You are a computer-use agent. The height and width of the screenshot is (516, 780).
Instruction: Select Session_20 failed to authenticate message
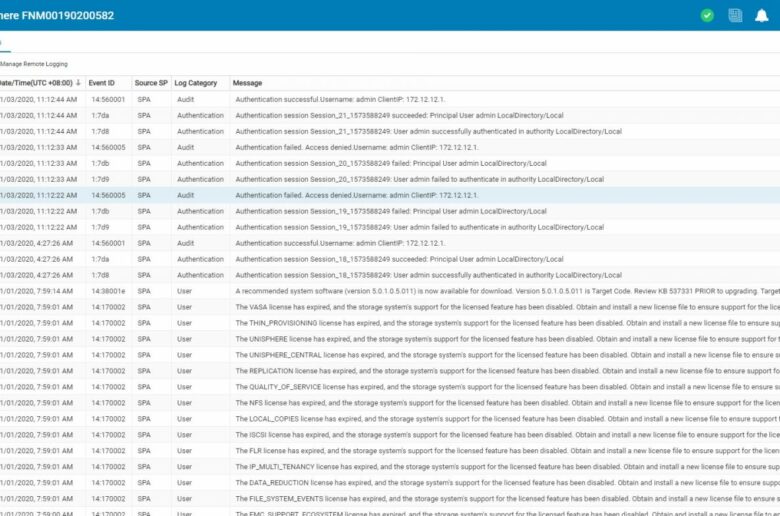(420, 179)
